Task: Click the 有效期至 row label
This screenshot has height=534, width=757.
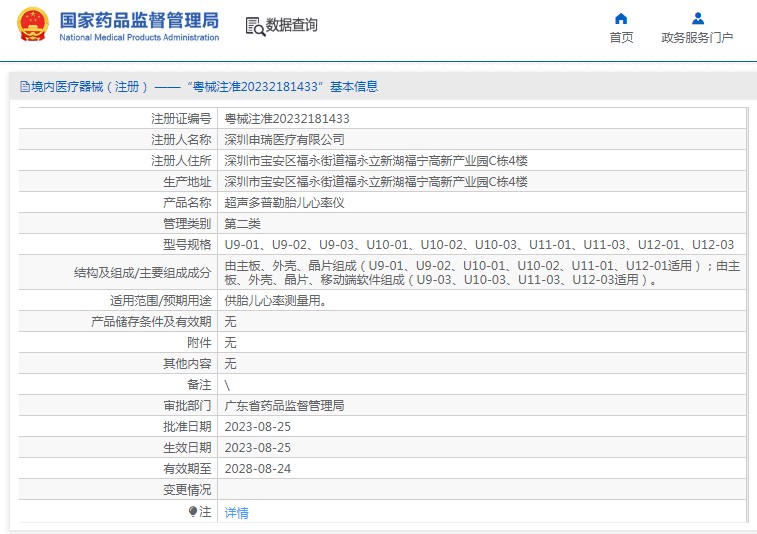Action: 187,469
